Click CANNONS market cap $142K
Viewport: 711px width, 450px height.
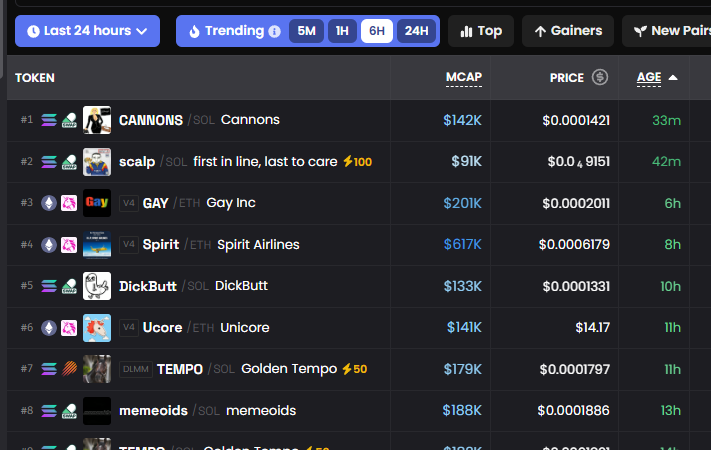pos(462,120)
